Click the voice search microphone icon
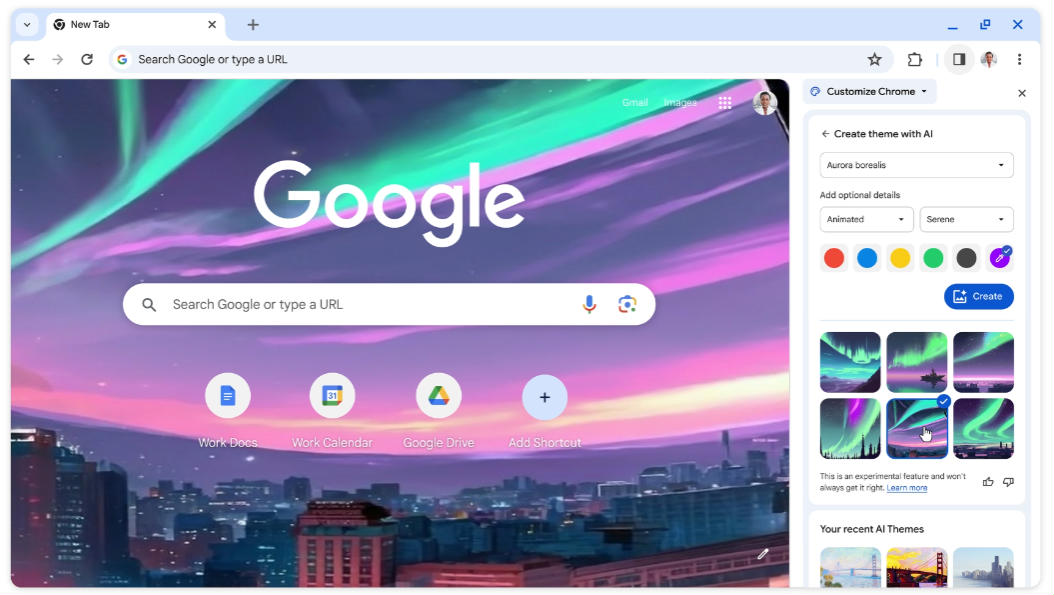Image resolution: width=1054 pixels, height=595 pixels. [x=589, y=305]
